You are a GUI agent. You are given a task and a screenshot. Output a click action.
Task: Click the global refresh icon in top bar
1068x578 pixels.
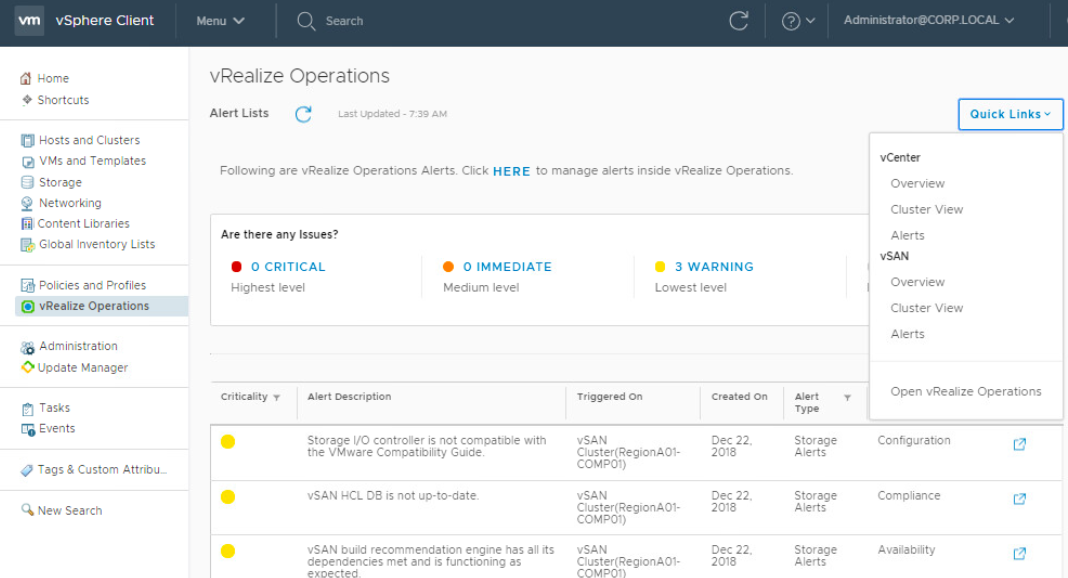tap(739, 21)
